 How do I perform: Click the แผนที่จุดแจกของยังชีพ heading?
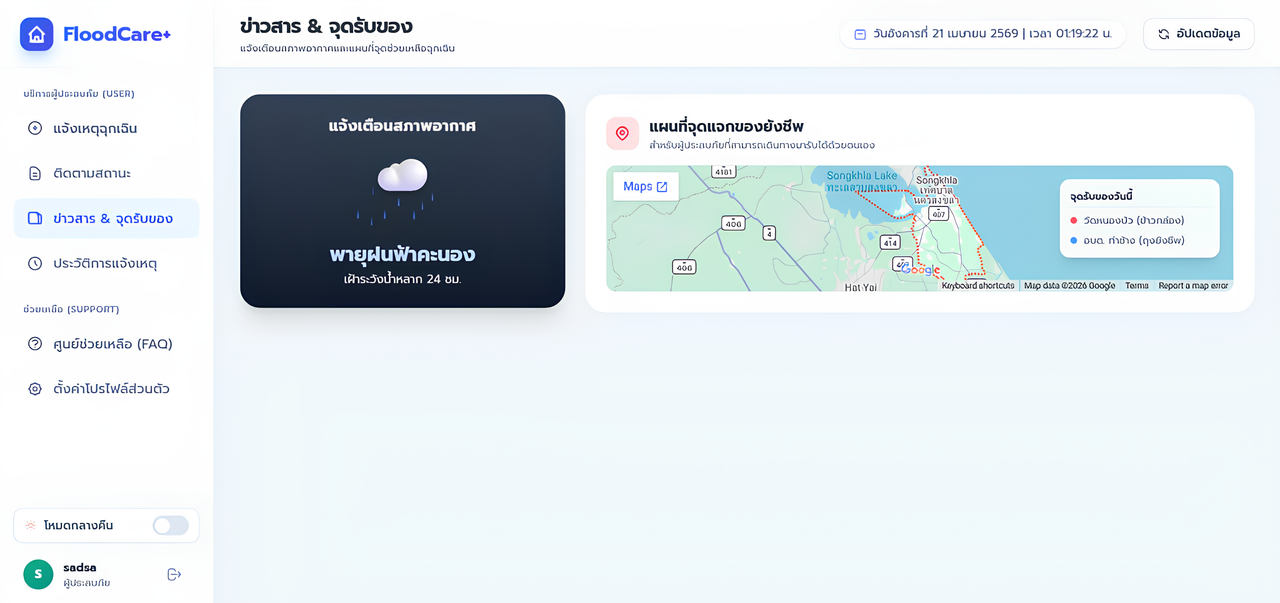[x=726, y=126]
